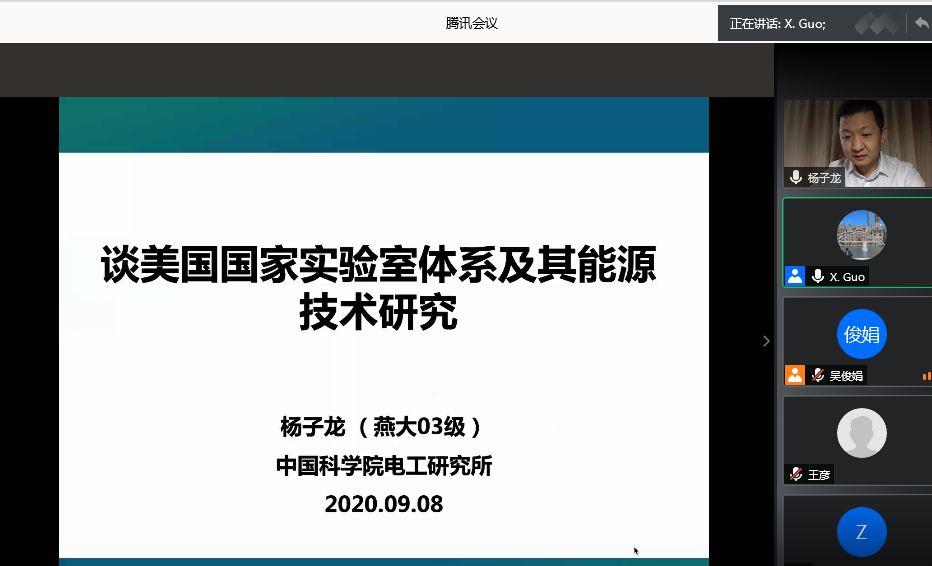Click the blue 俊娟 avatar circle
The width and height of the screenshot is (932, 566).
click(861, 334)
